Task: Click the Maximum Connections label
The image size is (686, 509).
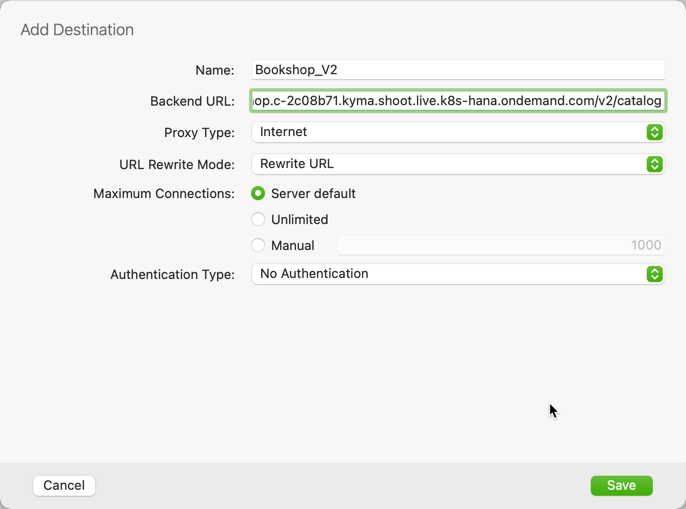Action: coord(164,194)
